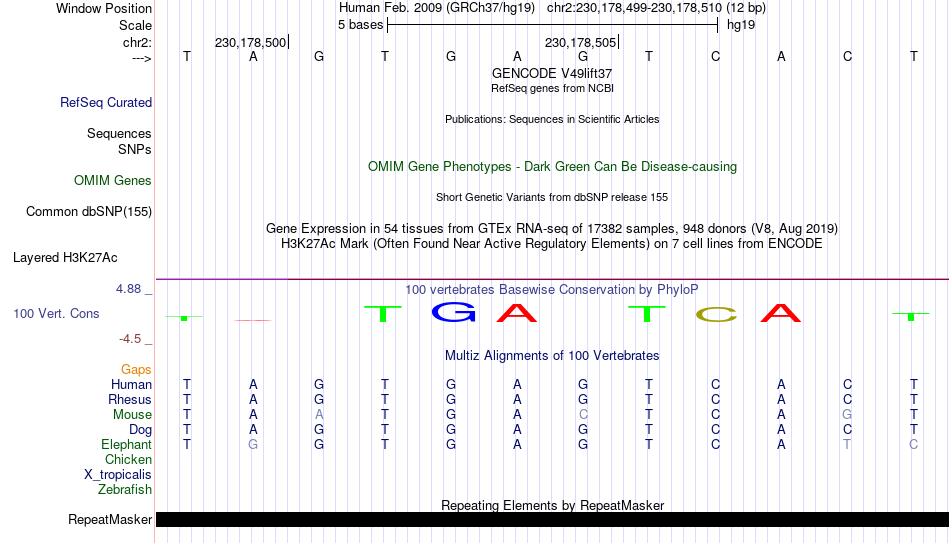The height and width of the screenshot is (543, 950).
Task: Open 'Publications: Sequences in Scientific Articles' title
Action: 552,119
